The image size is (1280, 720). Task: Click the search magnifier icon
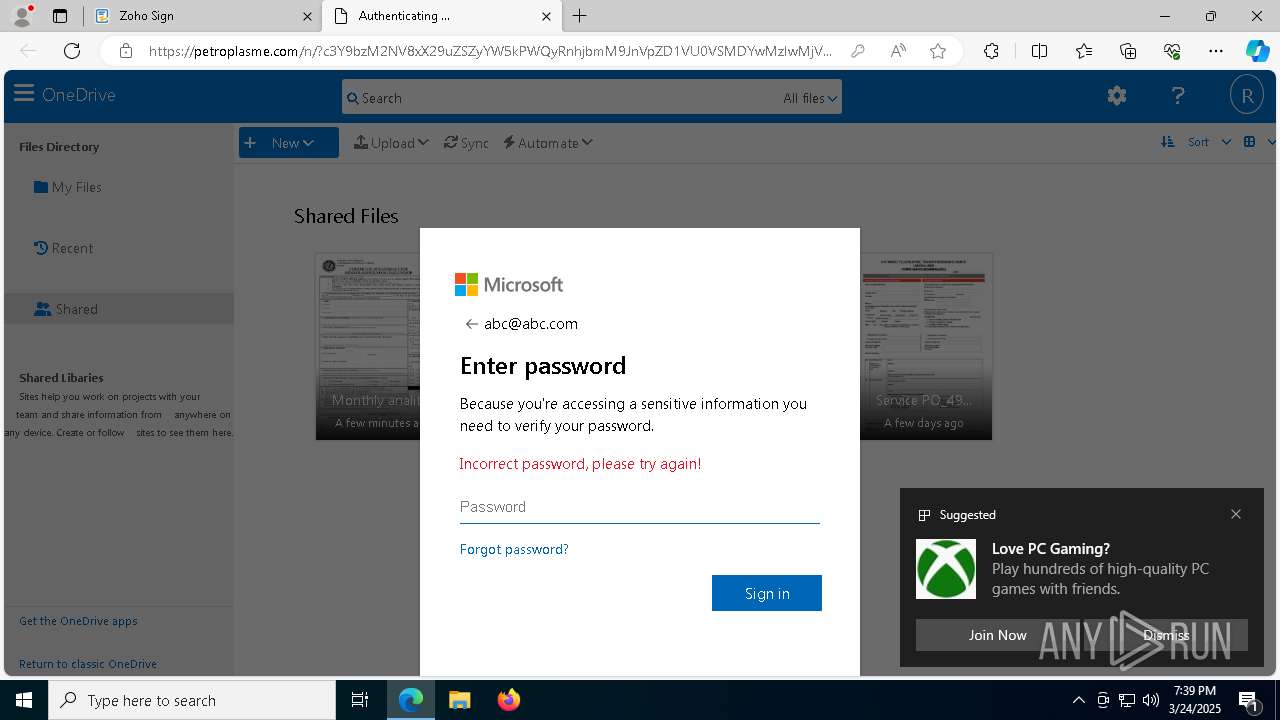click(x=352, y=98)
